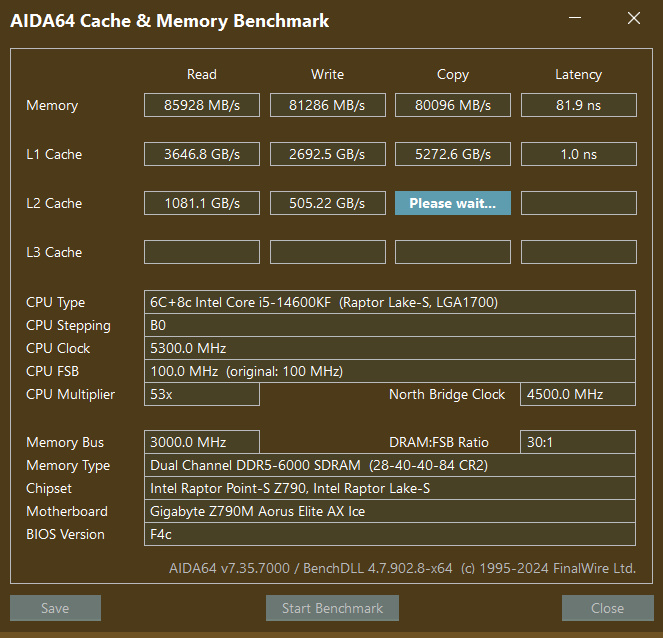This screenshot has height=638, width=663.
Task: Click the L1 Cache row label
Action: [x=54, y=154]
